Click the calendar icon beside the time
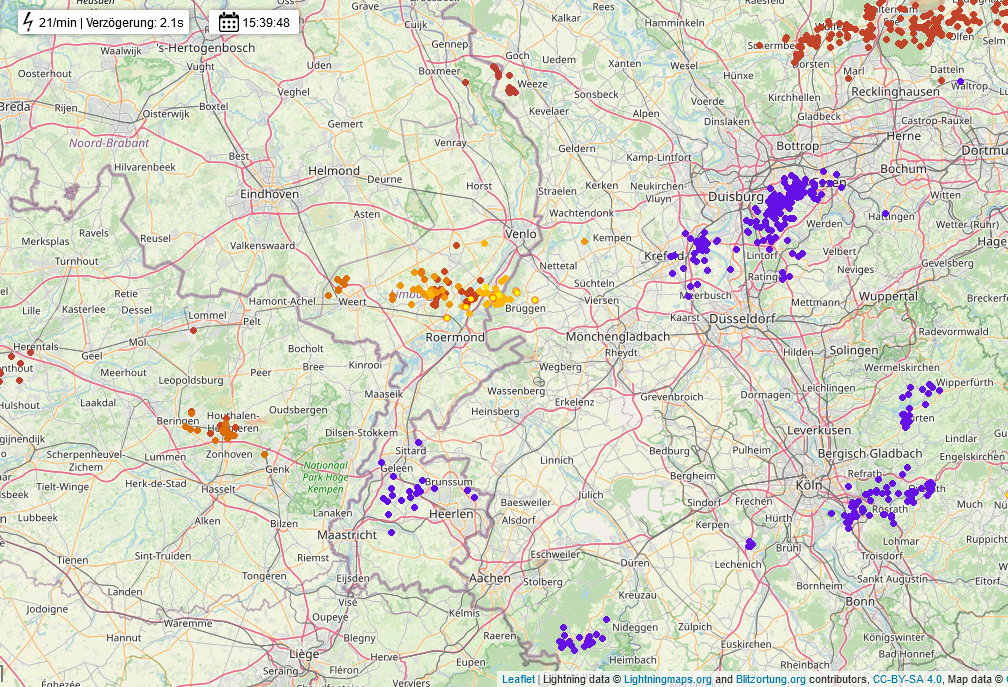1008x687 pixels. tap(228, 22)
